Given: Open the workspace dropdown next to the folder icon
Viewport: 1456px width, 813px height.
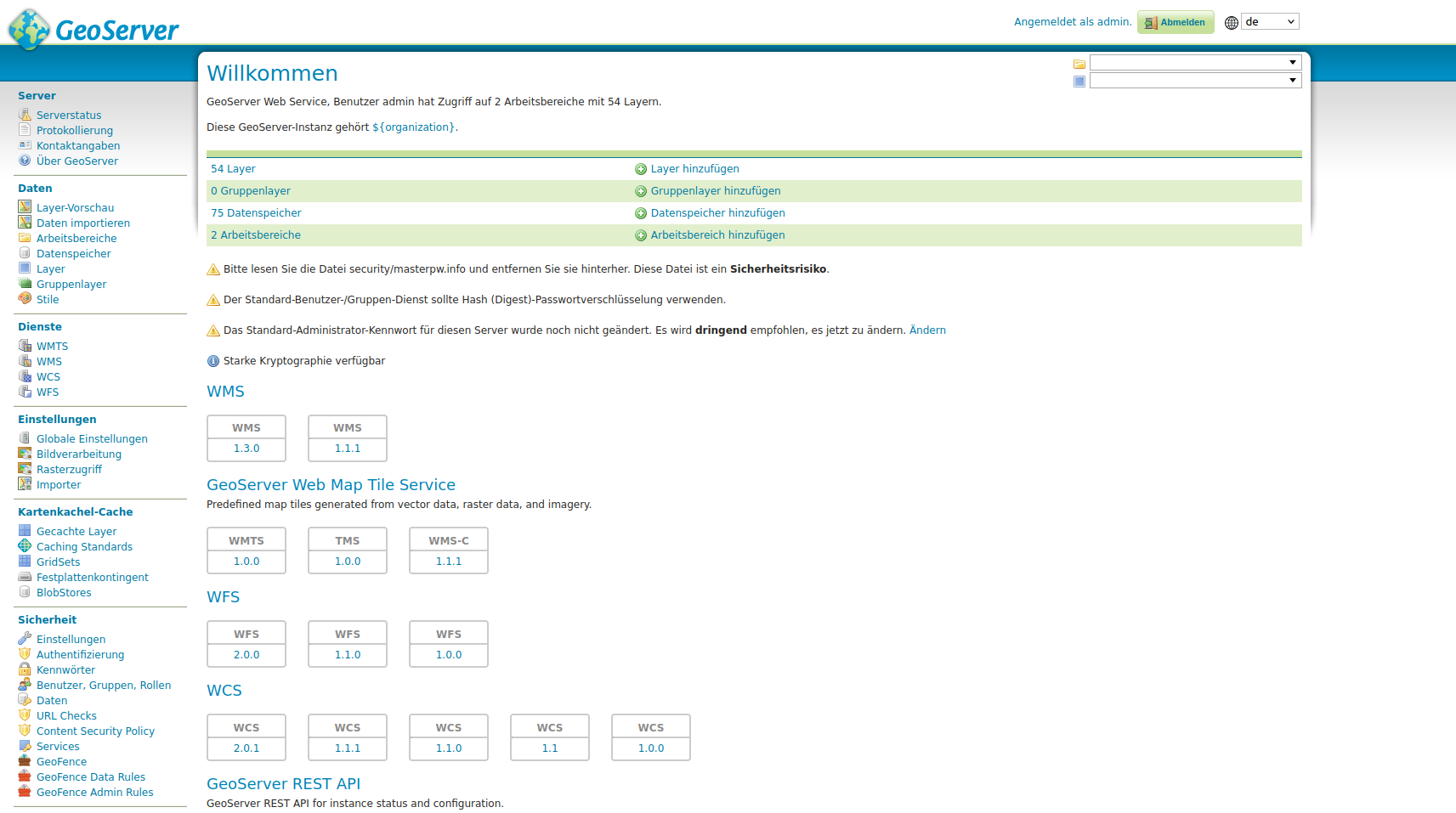Looking at the screenshot, I should pyautogui.click(x=1195, y=63).
